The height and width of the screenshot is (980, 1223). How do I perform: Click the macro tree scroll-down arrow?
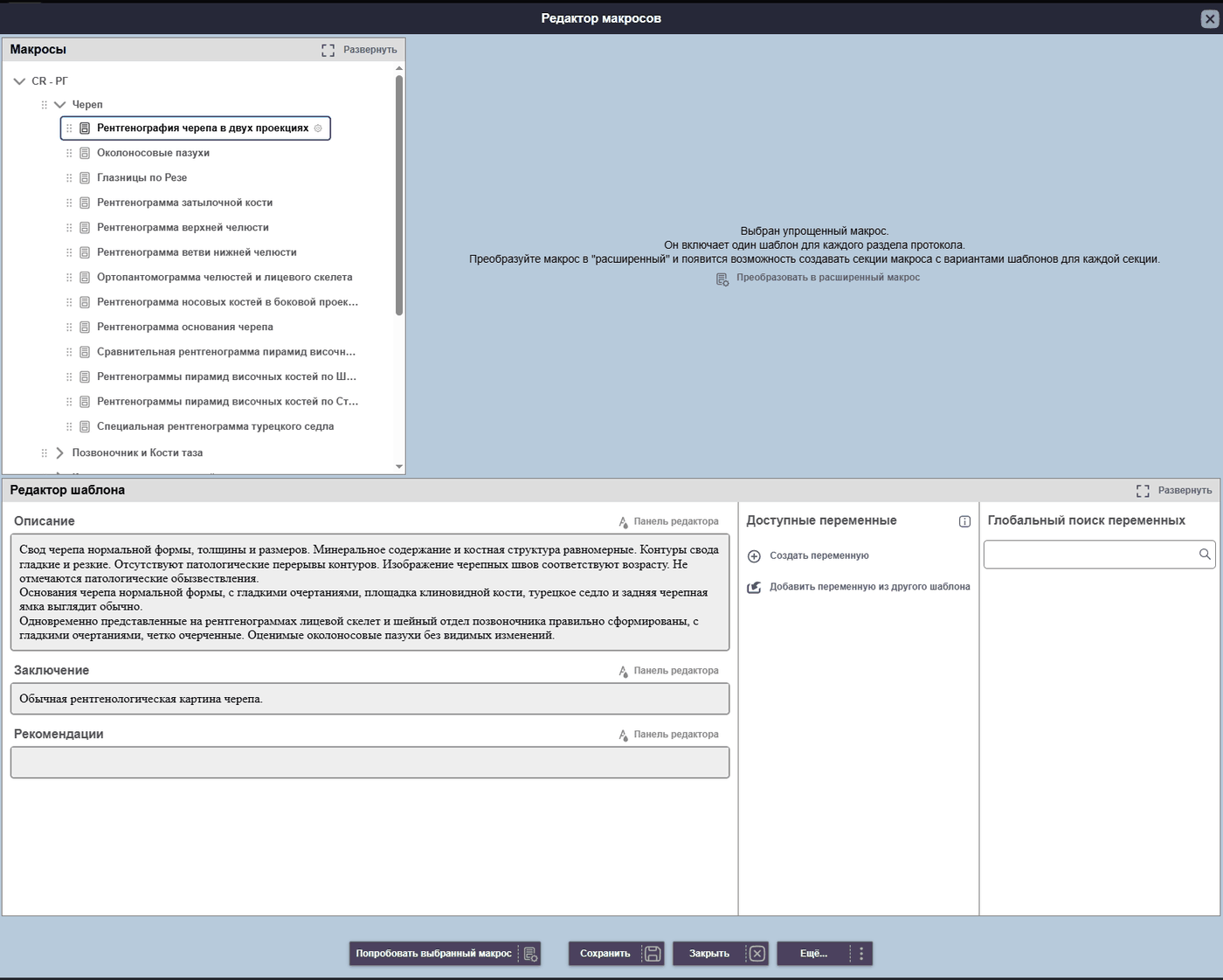point(399,466)
